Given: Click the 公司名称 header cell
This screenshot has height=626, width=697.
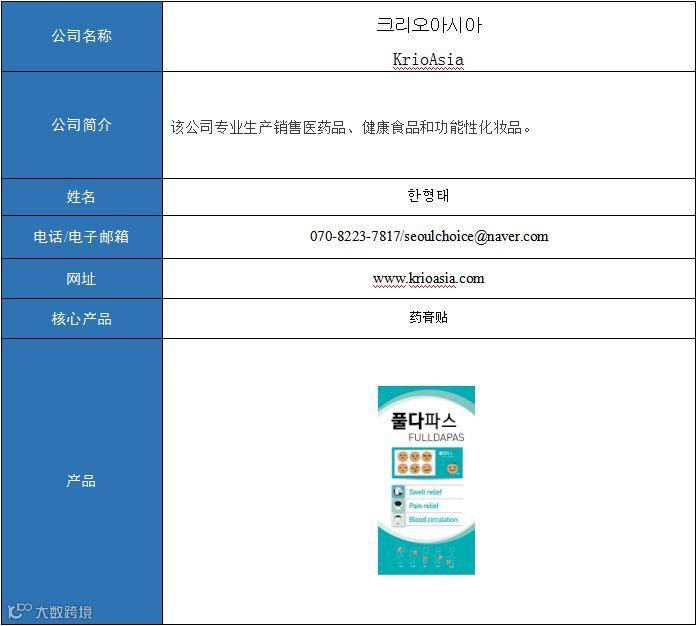Looking at the screenshot, I should point(82,36).
